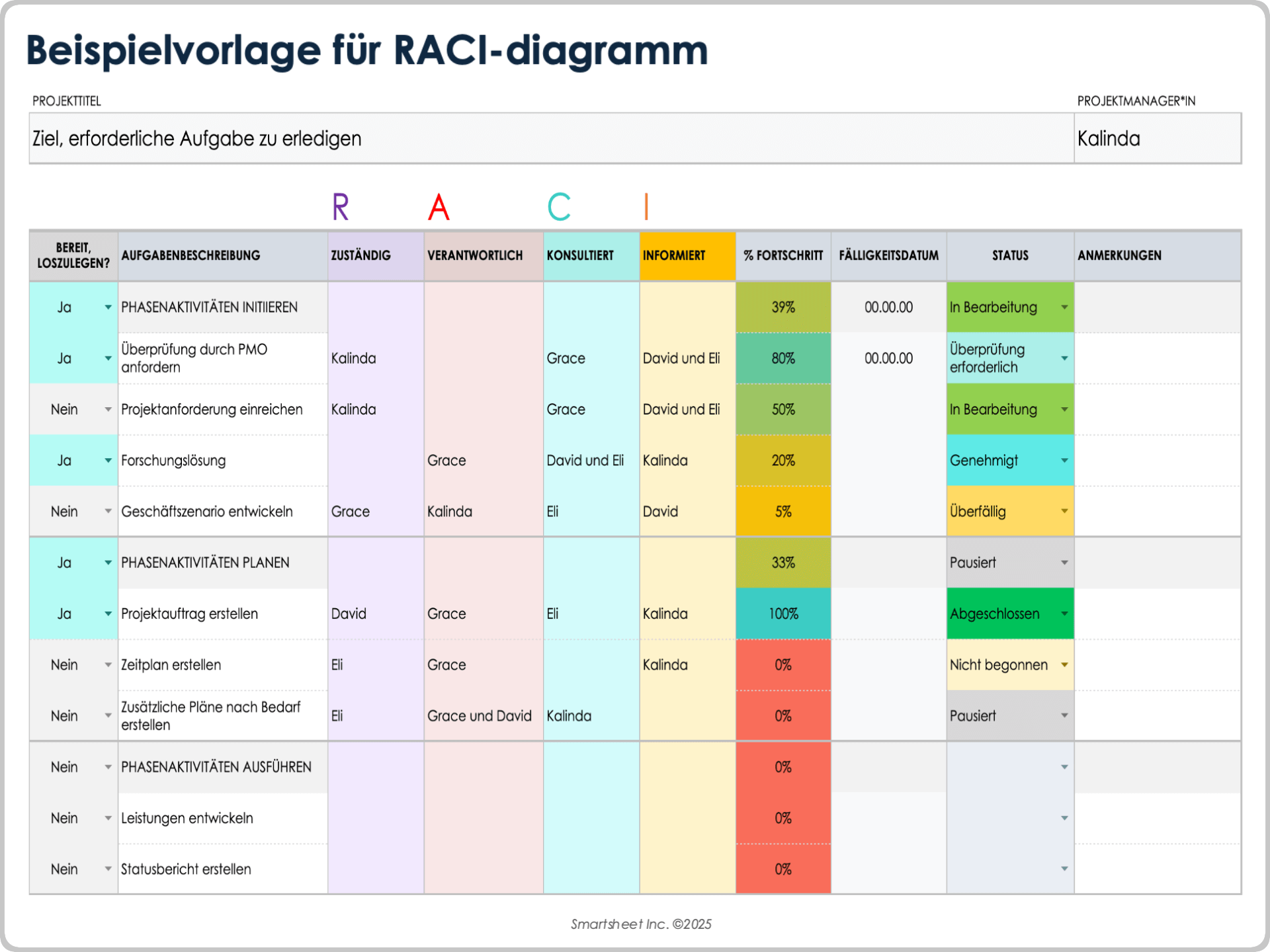Screen dimensions: 1270x952
Task: Click the ZUSTÄNDIG column header
Action: pyautogui.click(x=375, y=256)
